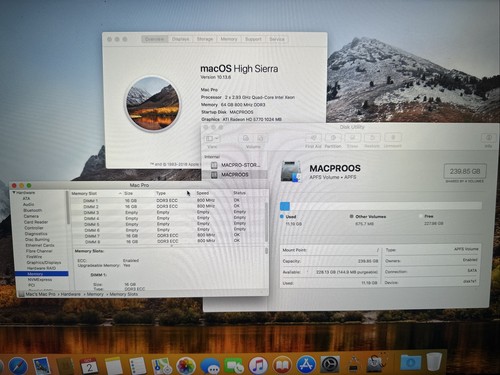
Task: Select Graphics/Displays in System Information sidebar
Action: click(x=44, y=262)
